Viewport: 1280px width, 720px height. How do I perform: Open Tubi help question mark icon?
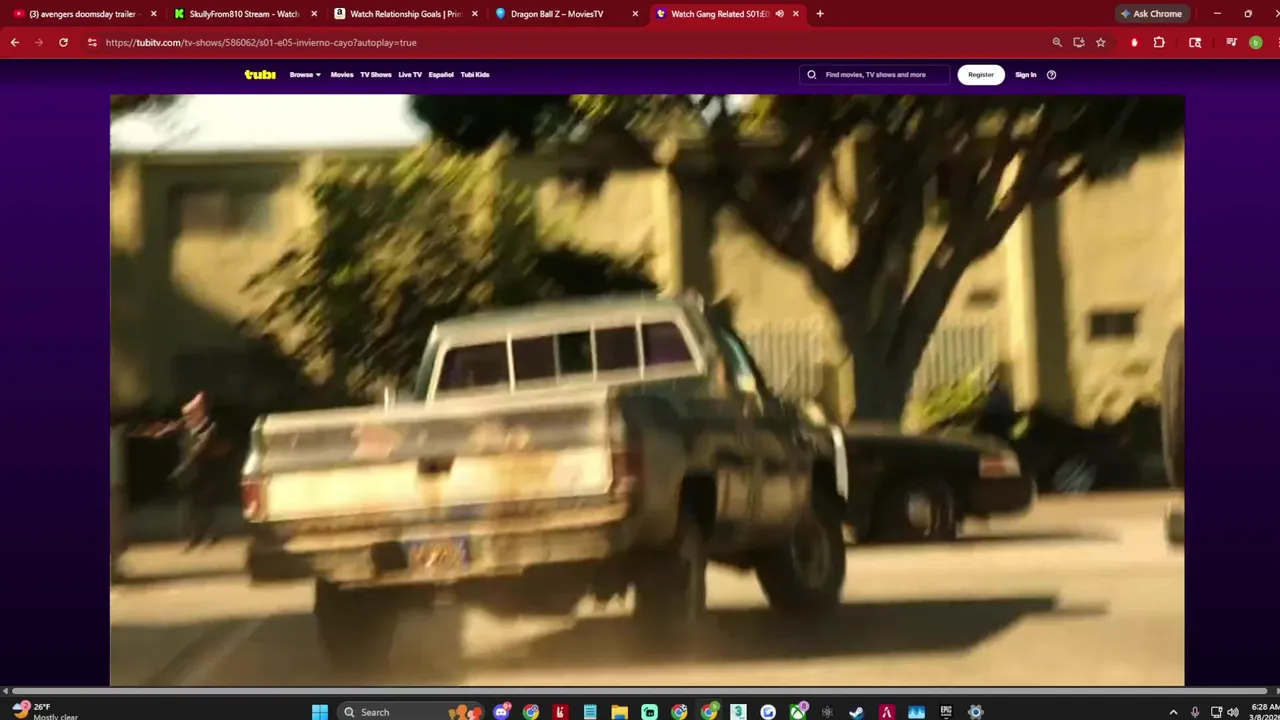click(1051, 75)
